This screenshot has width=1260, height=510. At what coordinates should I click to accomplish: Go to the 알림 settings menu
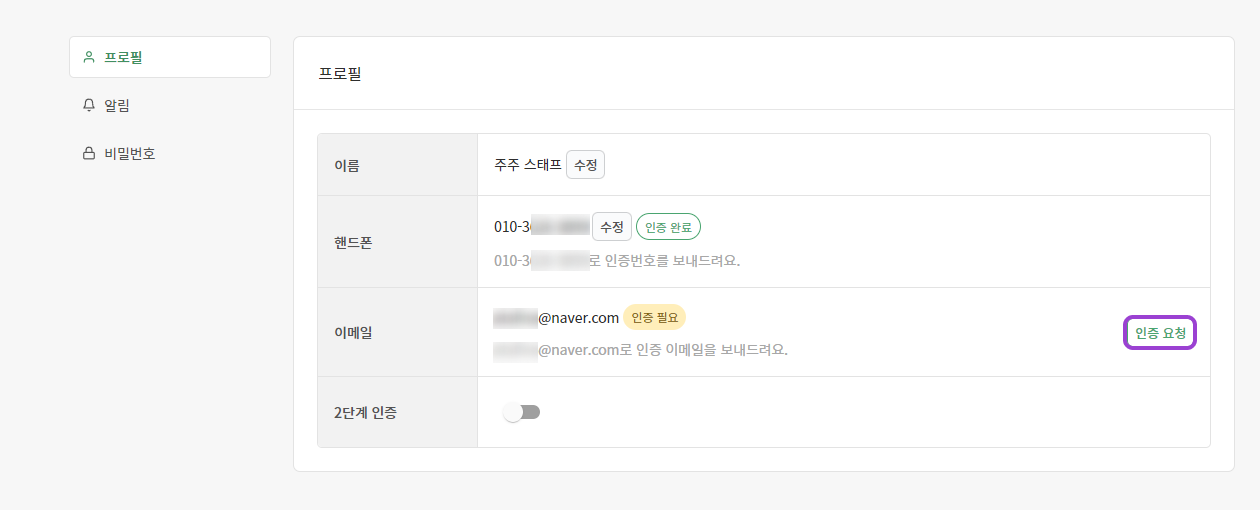(117, 105)
